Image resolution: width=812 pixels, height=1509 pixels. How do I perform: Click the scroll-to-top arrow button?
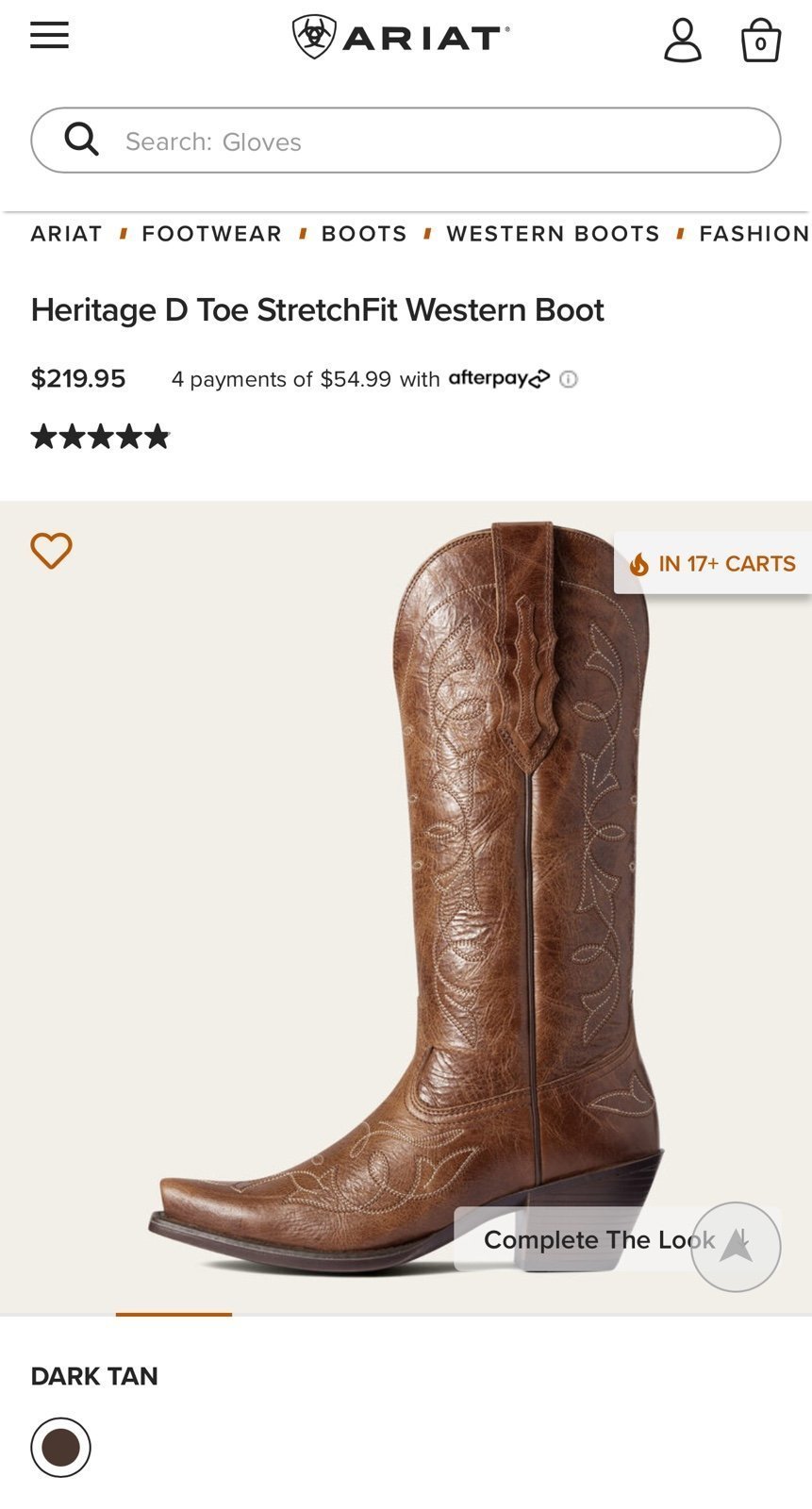tap(736, 1246)
